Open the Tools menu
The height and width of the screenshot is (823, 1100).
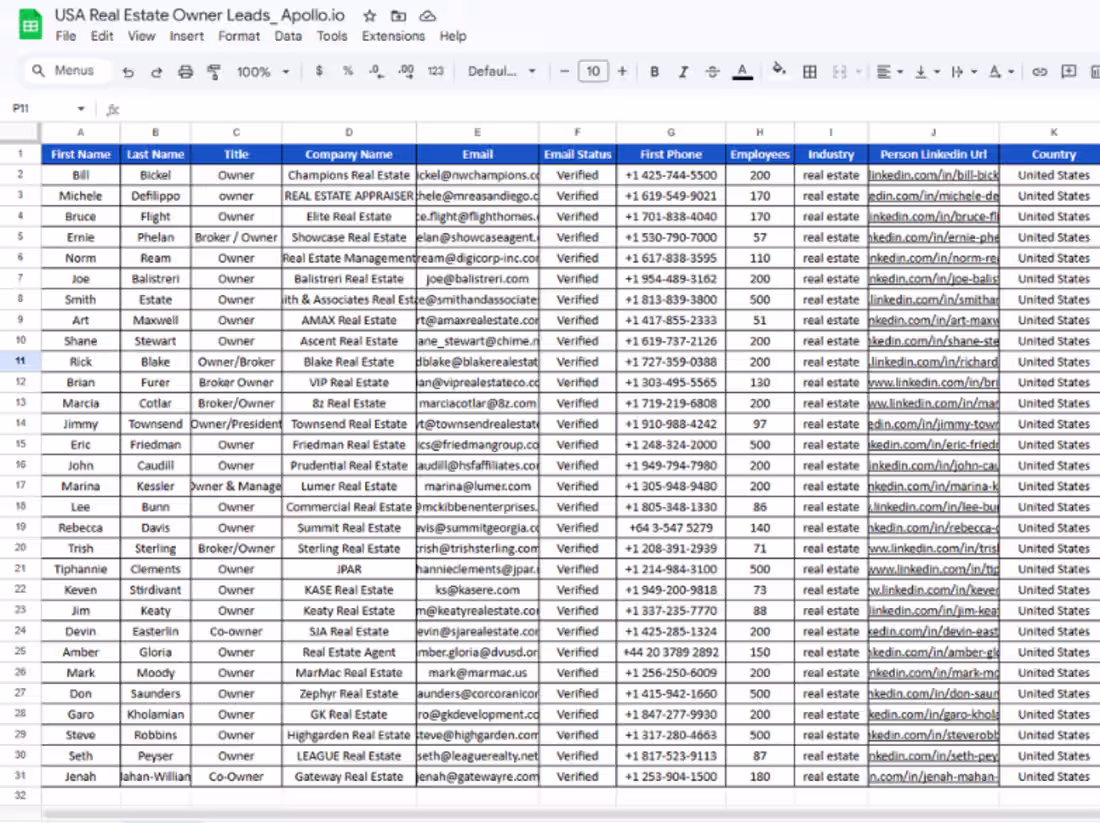pyautogui.click(x=332, y=36)
